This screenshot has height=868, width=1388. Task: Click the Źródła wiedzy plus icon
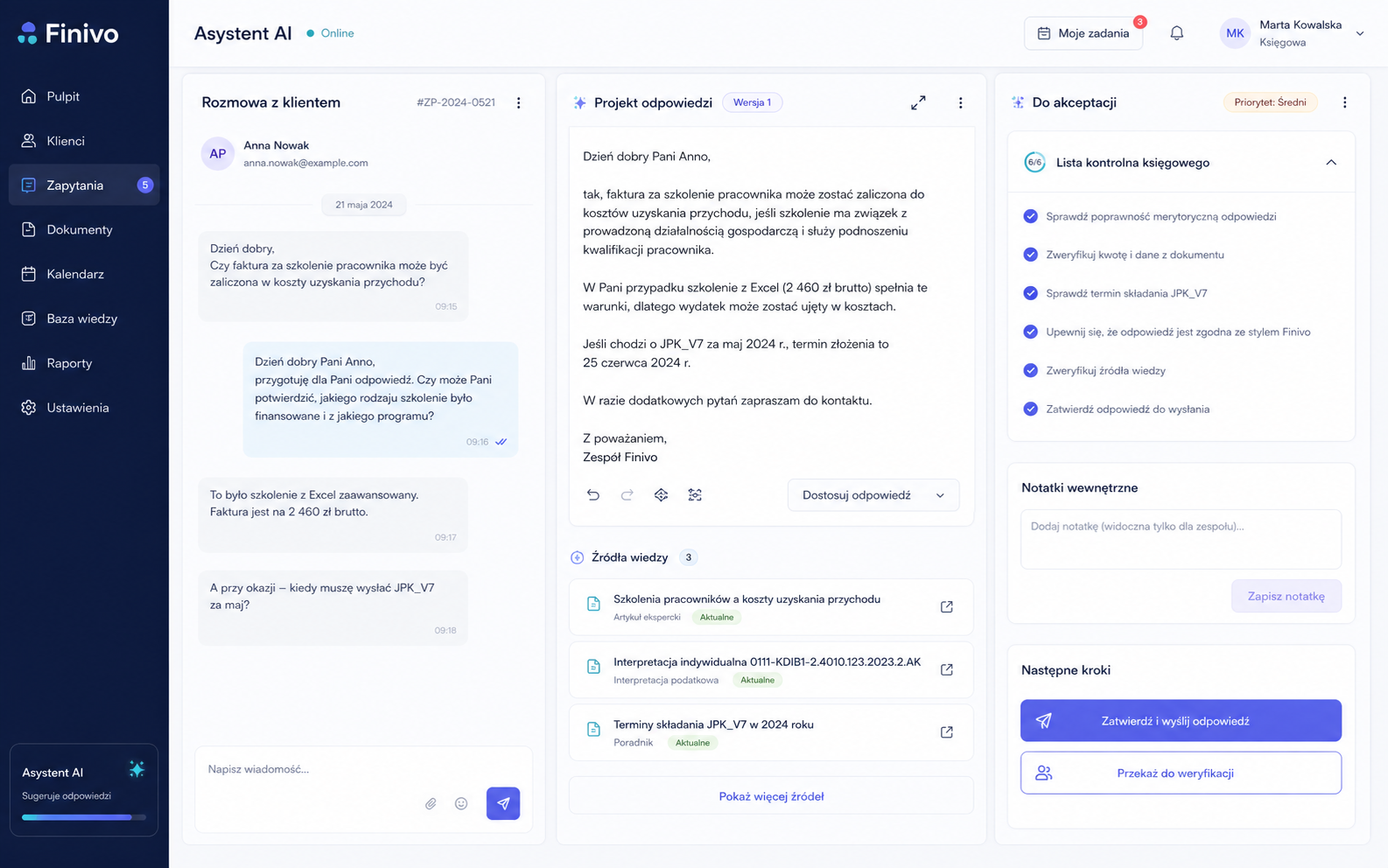click(x=578, y=557)
